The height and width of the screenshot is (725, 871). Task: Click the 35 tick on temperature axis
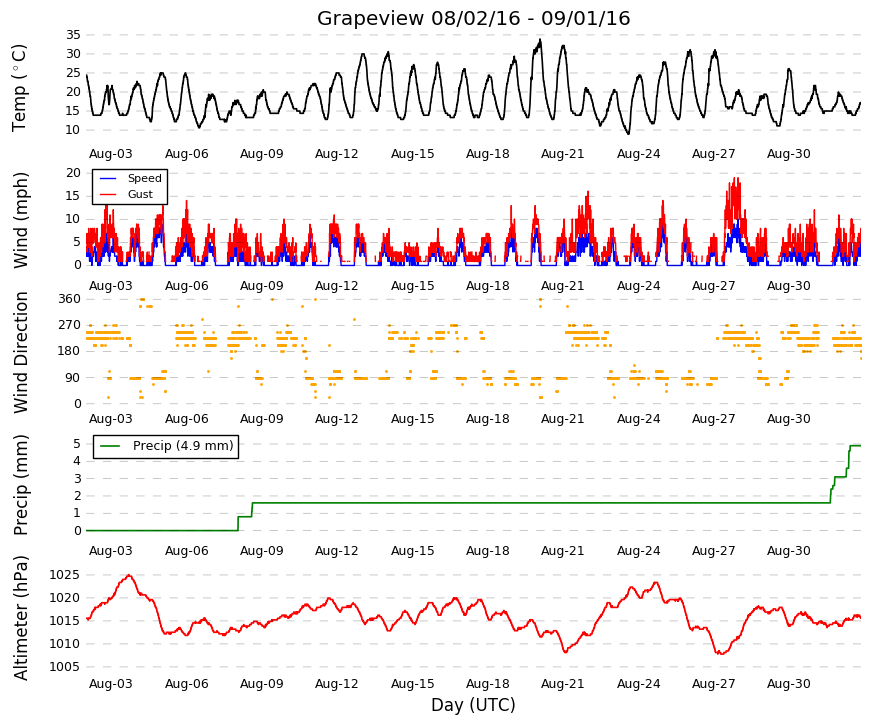(x=73, y=35)
